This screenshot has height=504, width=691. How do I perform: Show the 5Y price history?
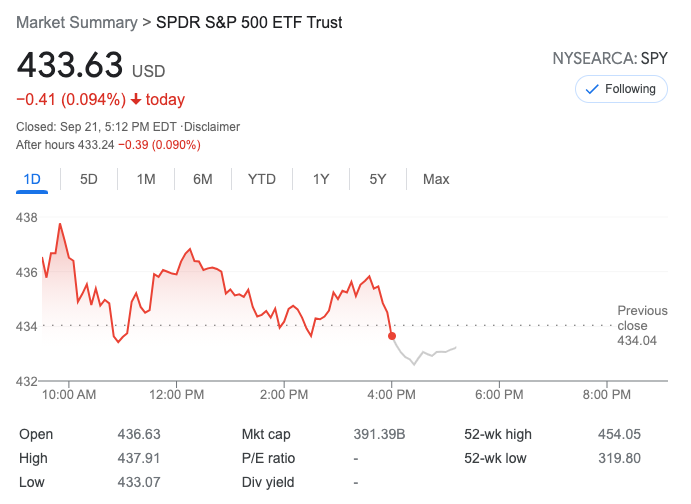point(377,179)
